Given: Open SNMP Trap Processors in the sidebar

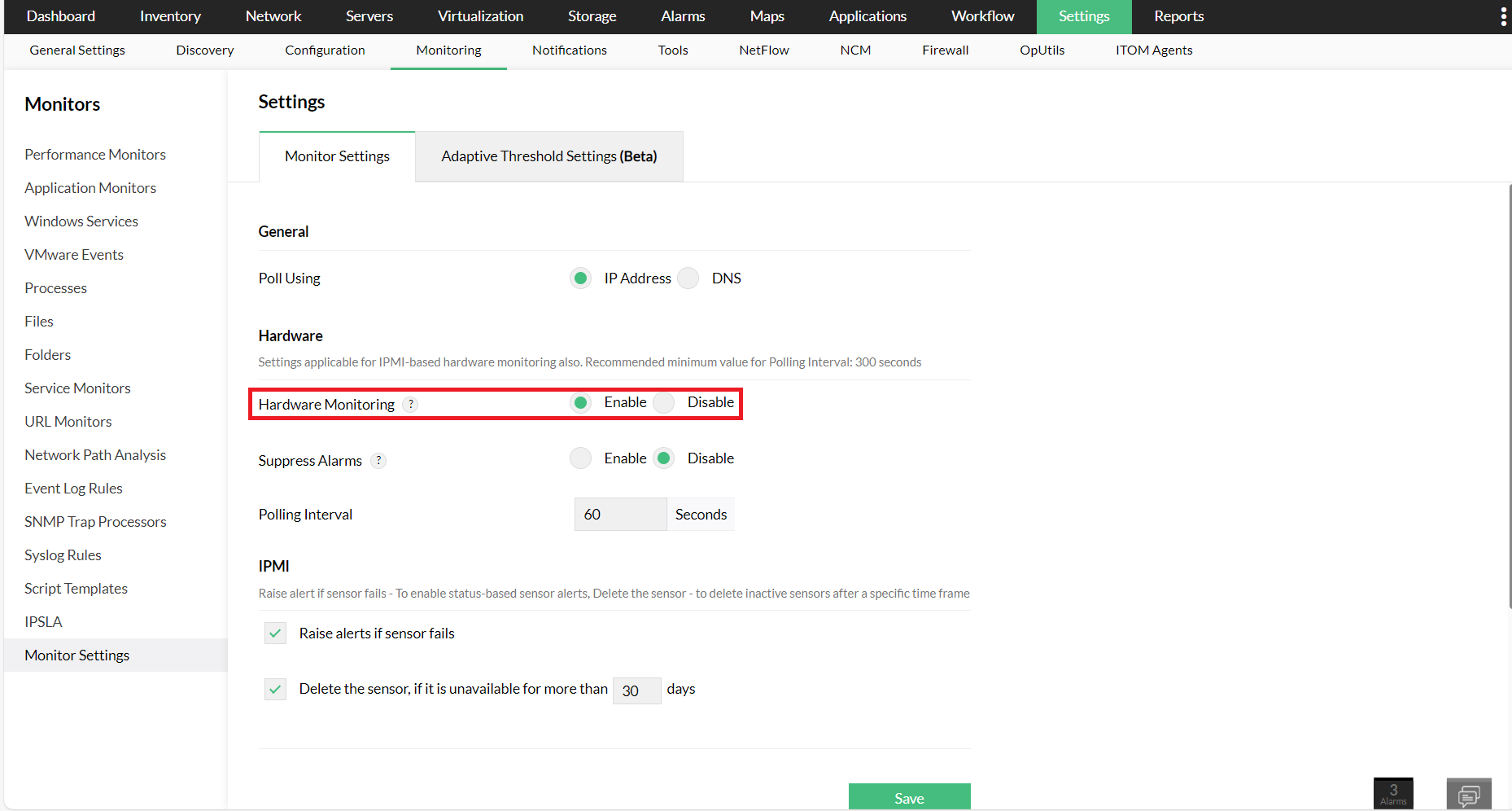Looking at the screenshot, I should pos(95,522).
